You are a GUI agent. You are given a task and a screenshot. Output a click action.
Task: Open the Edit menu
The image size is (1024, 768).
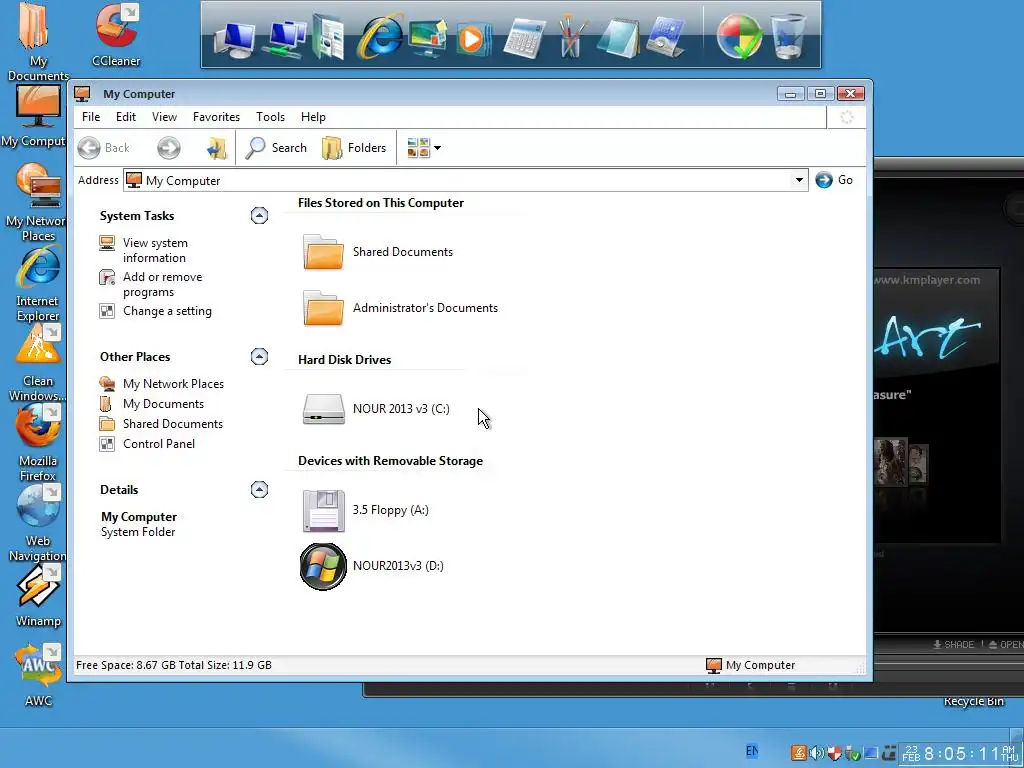tap(126, 117)
